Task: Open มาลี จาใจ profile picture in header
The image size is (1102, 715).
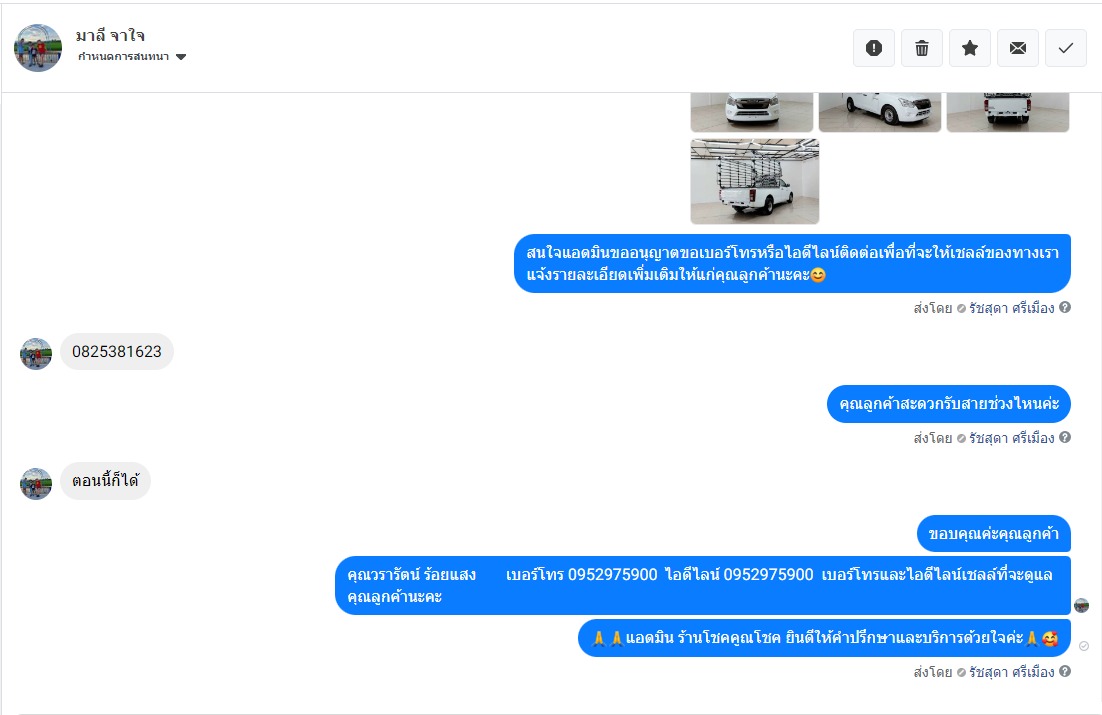Action: pos(38,48)
